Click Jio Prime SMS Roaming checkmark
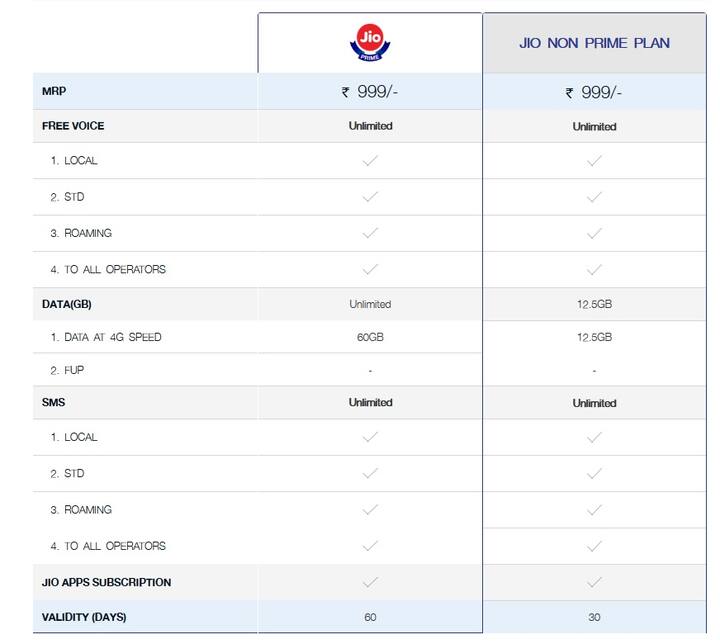Screen dimensions: 720x644 (370, 509)
